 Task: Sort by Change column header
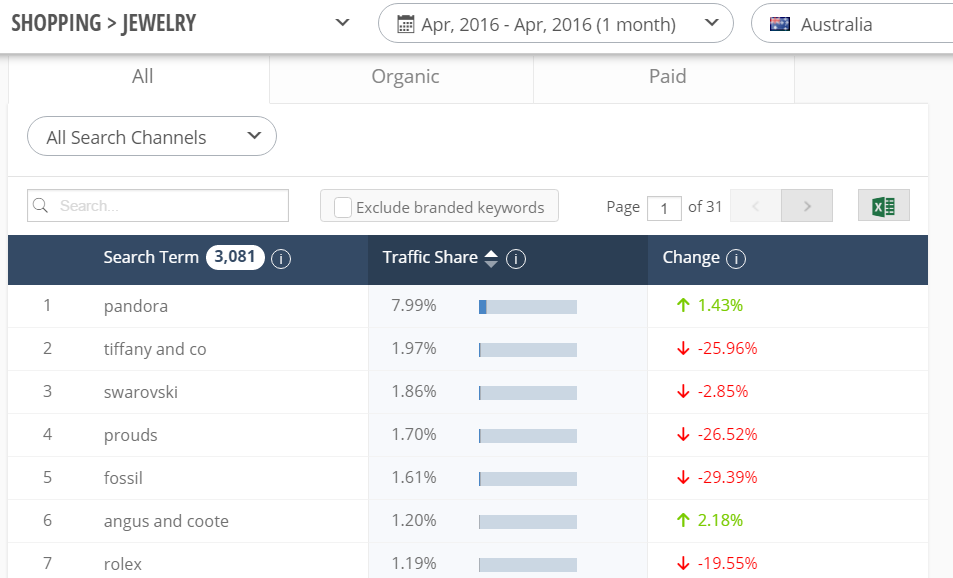pyautogui.click(x=691, y=258)
